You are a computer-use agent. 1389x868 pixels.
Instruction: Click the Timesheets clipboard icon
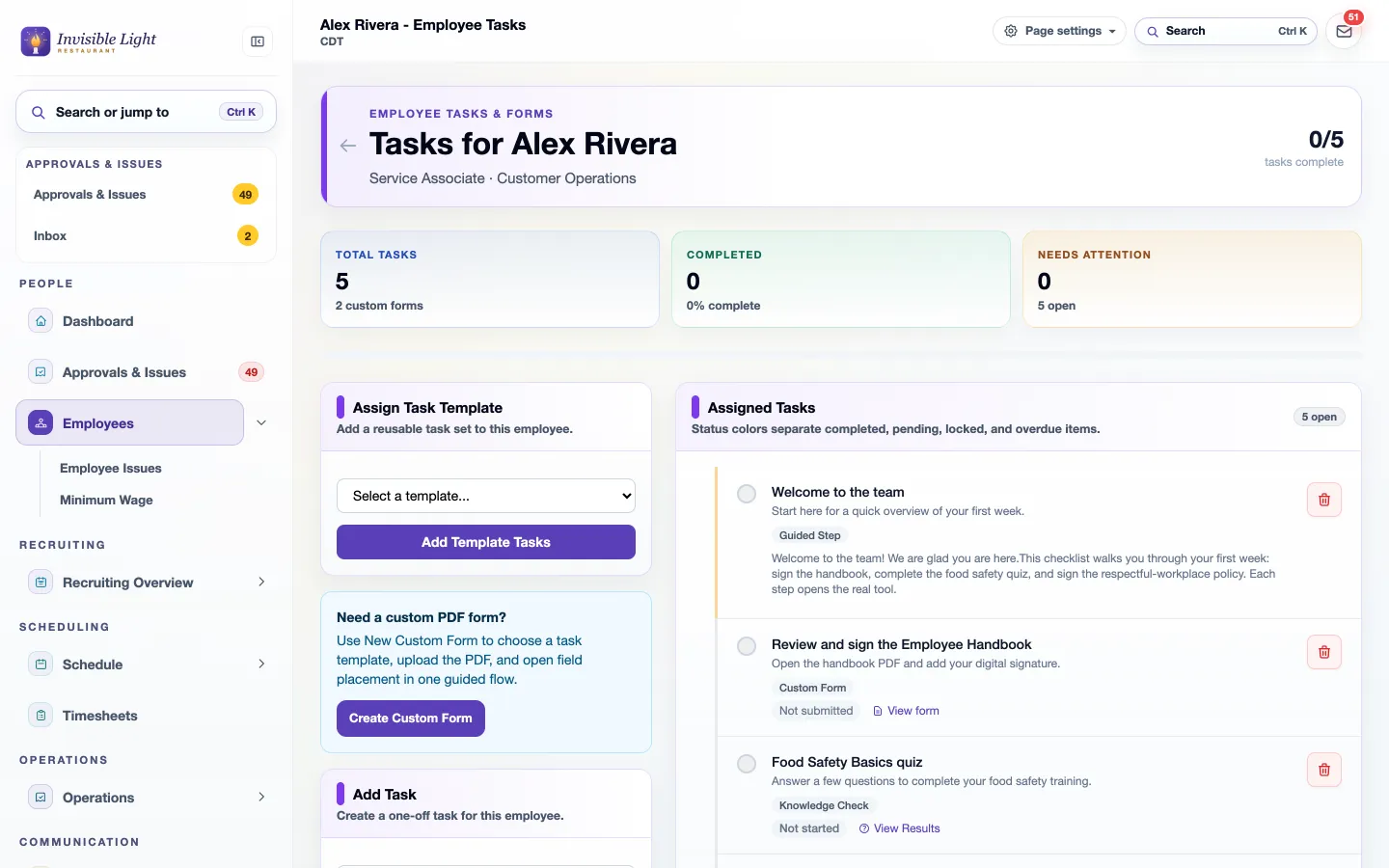point(41,716)
